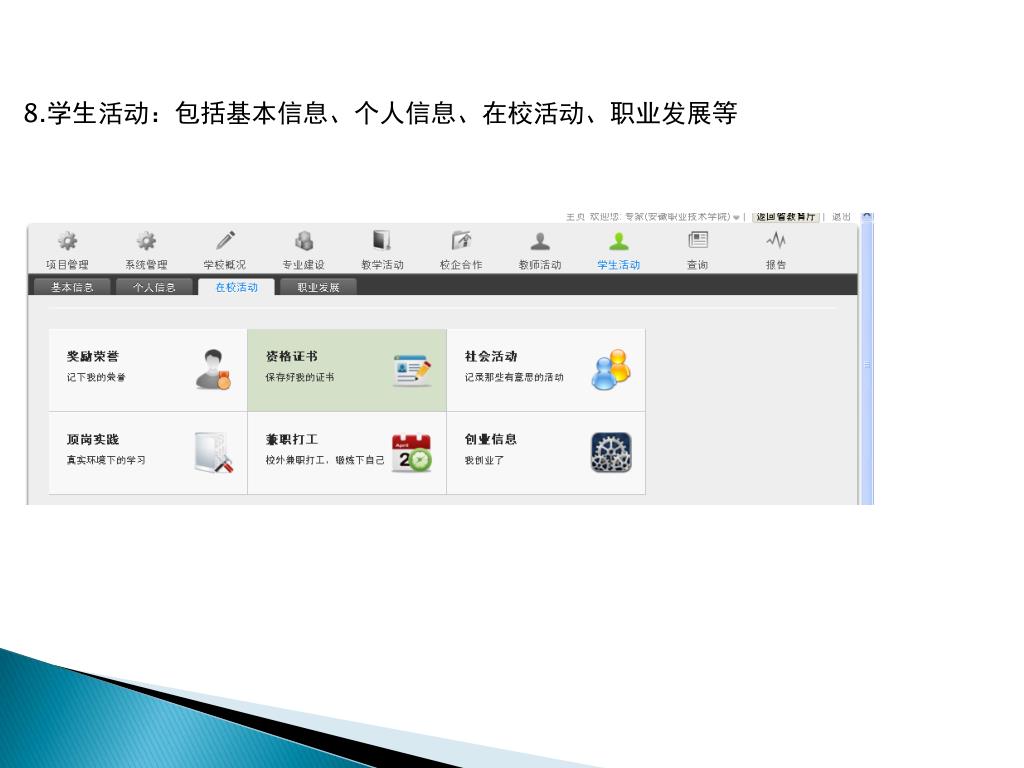This screenshot has width=1024, height=768.
Task: Click the 保存好我的证书 description text
Action: 300,377
